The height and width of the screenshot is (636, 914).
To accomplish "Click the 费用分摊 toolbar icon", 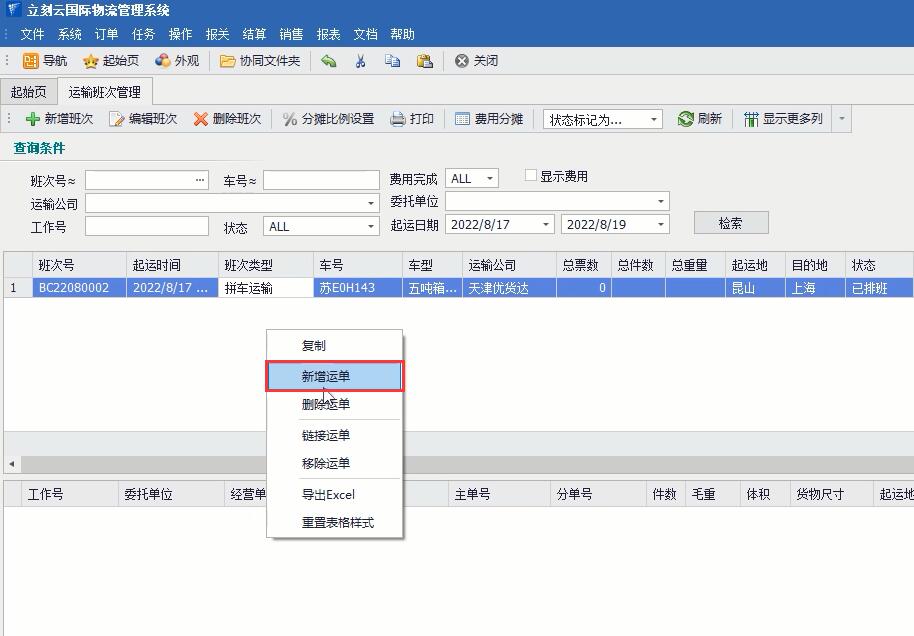I will (462, 119).
